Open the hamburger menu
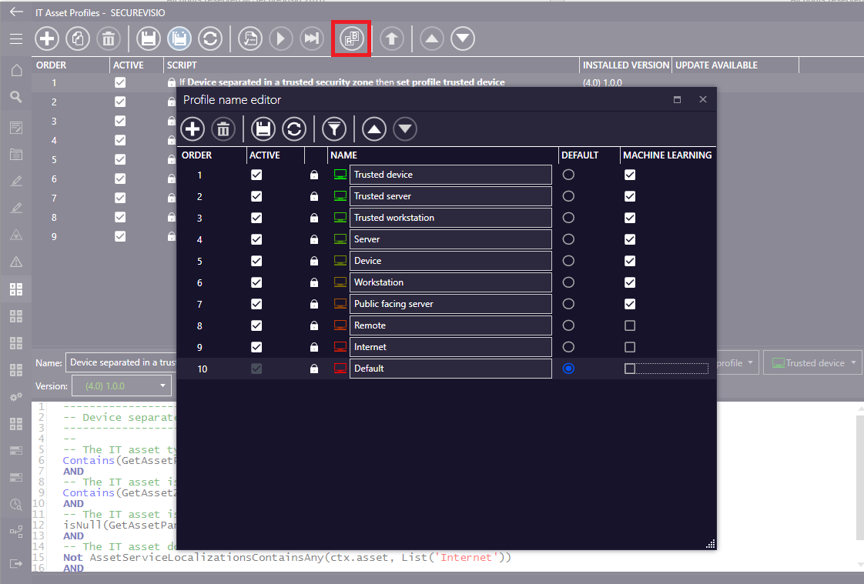This screenshot has height=584, width=864. (x=16, y=39)
